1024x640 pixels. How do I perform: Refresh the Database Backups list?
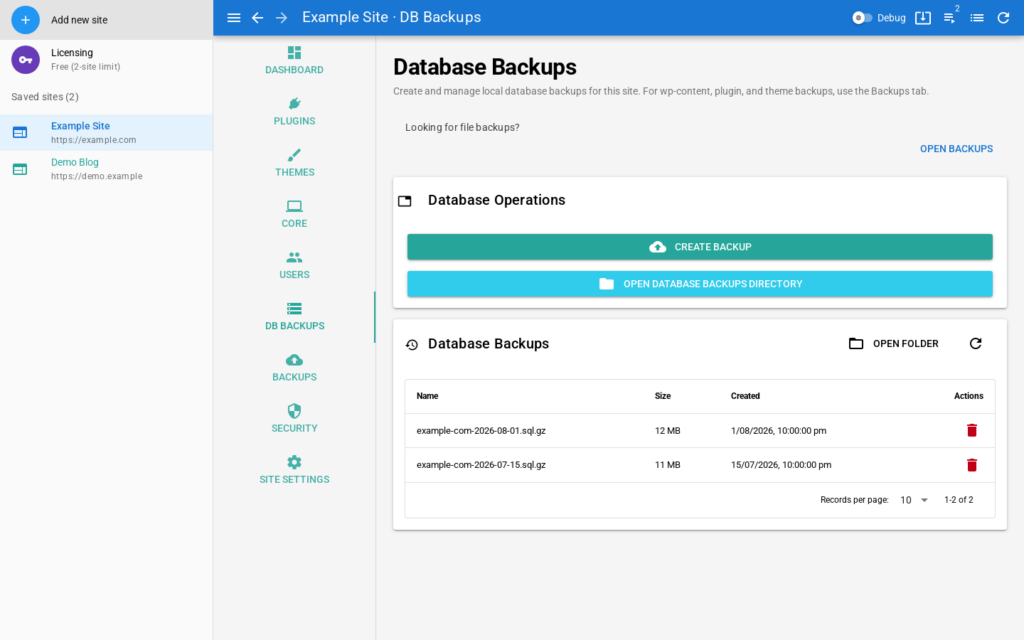tap(976, 344)
